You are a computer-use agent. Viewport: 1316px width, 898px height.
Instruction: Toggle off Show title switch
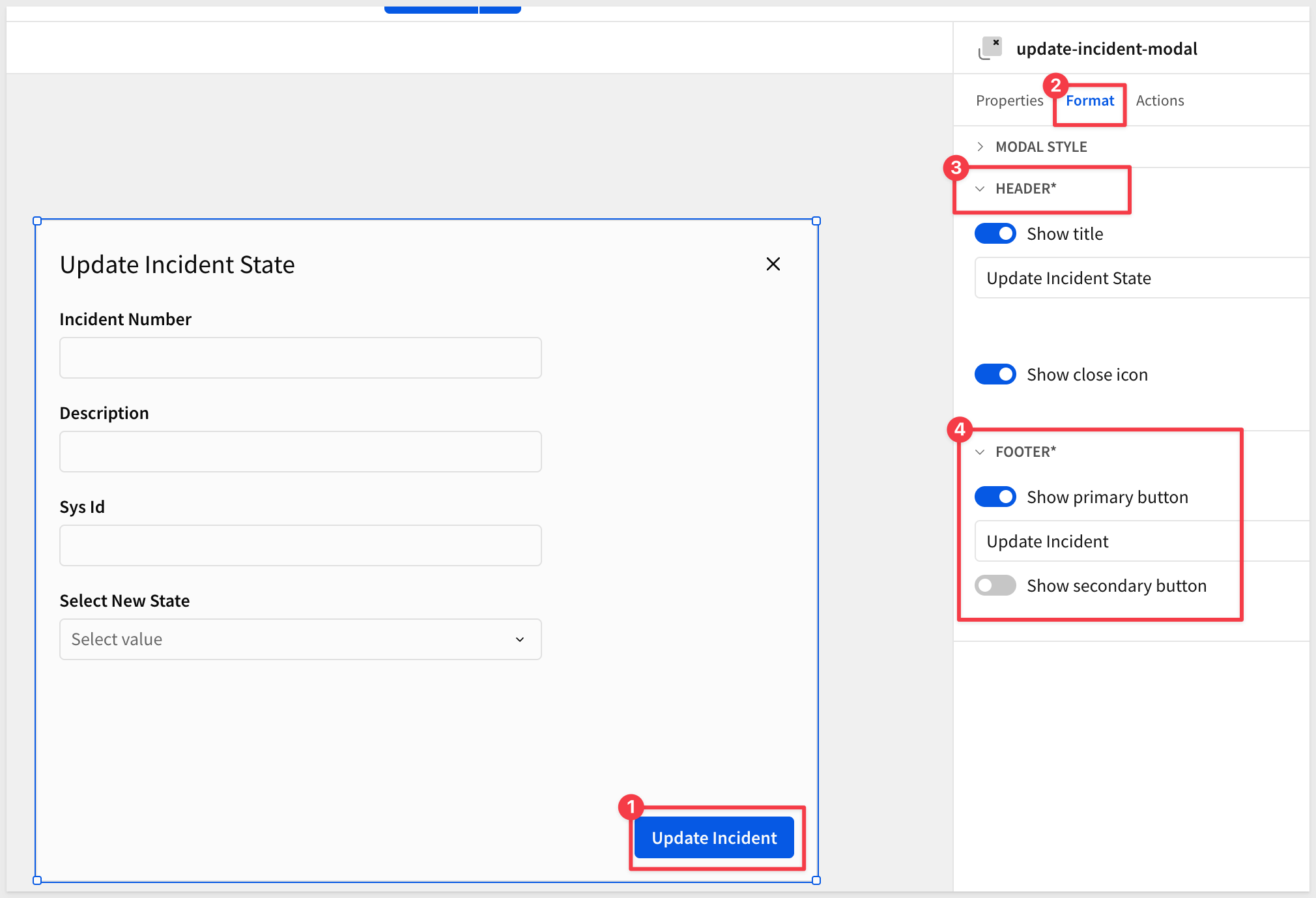[995, 234]
